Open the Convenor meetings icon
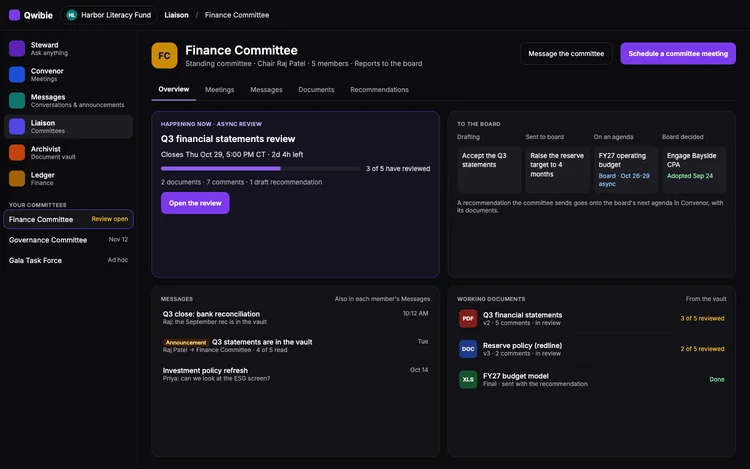750x469 pixels. 17,75
